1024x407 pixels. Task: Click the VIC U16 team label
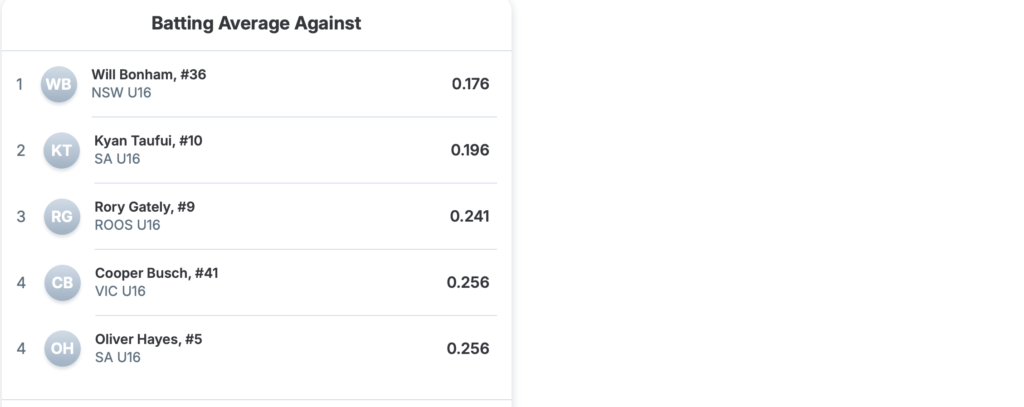(x=120, y=291)
